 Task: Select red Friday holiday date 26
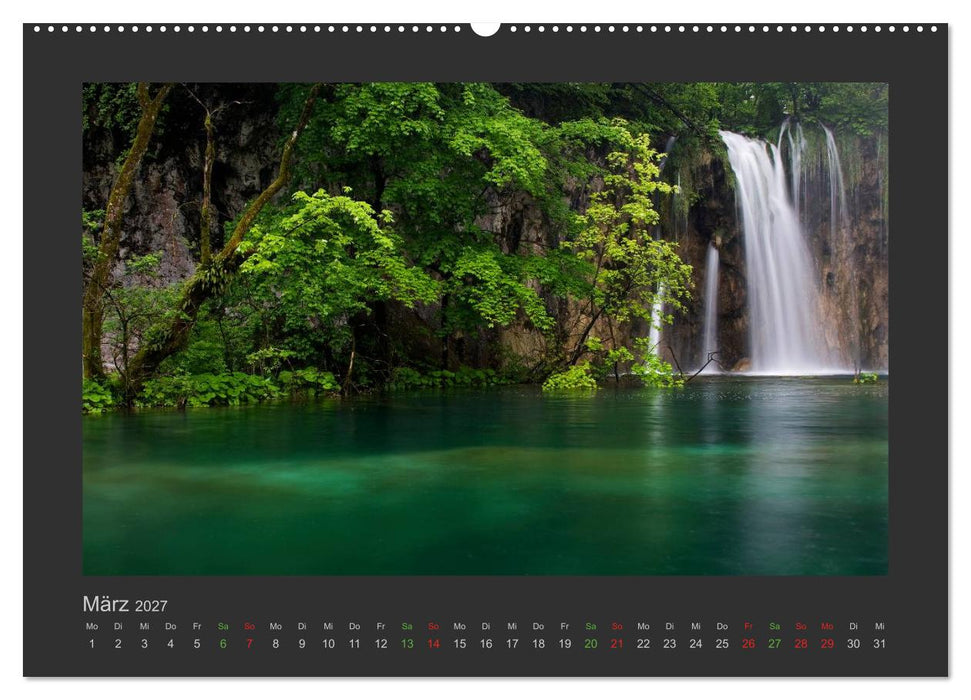(x=749, y=644)
